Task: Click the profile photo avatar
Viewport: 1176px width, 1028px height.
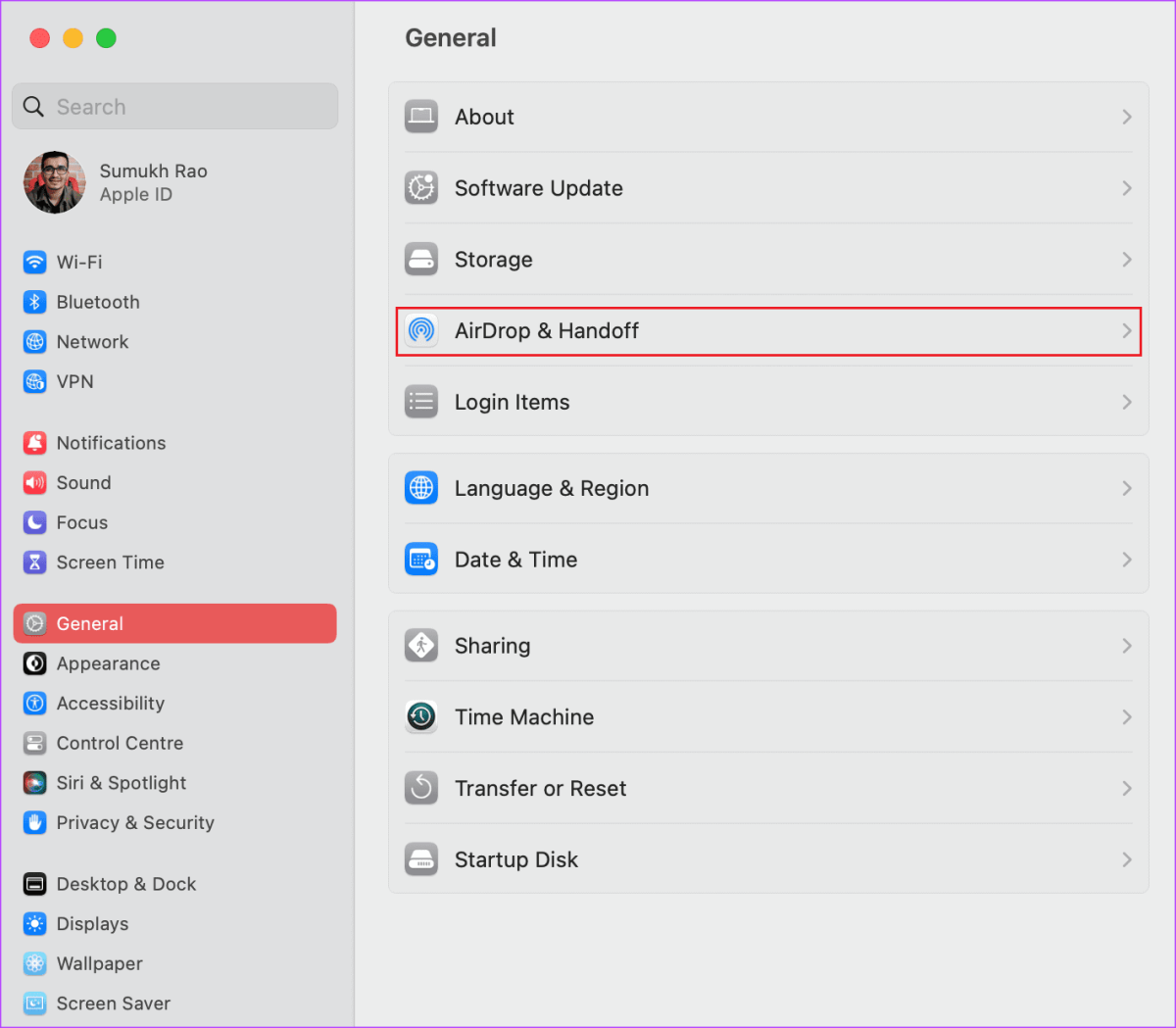Action: tap(55, 182)
